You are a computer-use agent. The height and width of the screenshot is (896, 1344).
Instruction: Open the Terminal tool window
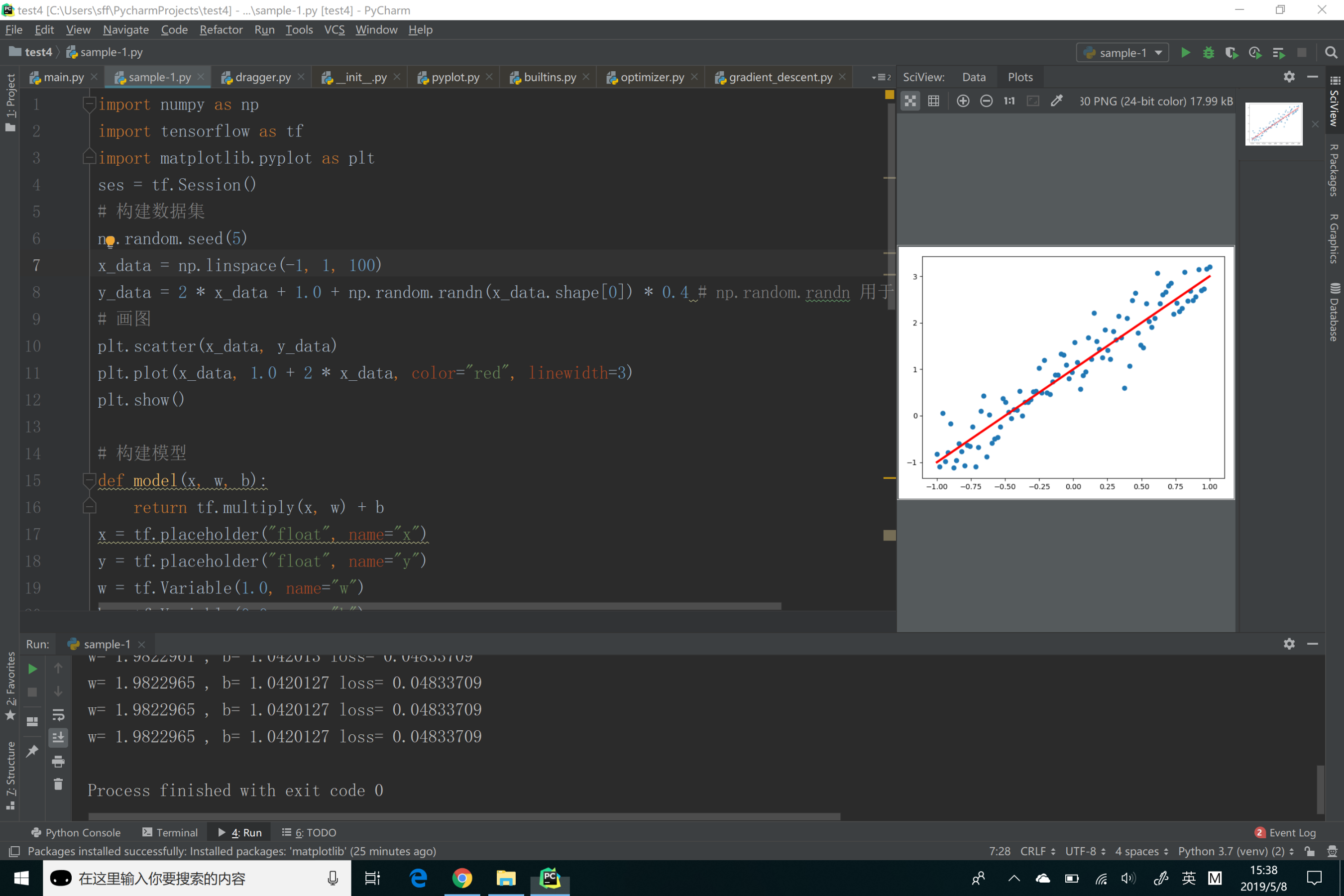point(170,833)
